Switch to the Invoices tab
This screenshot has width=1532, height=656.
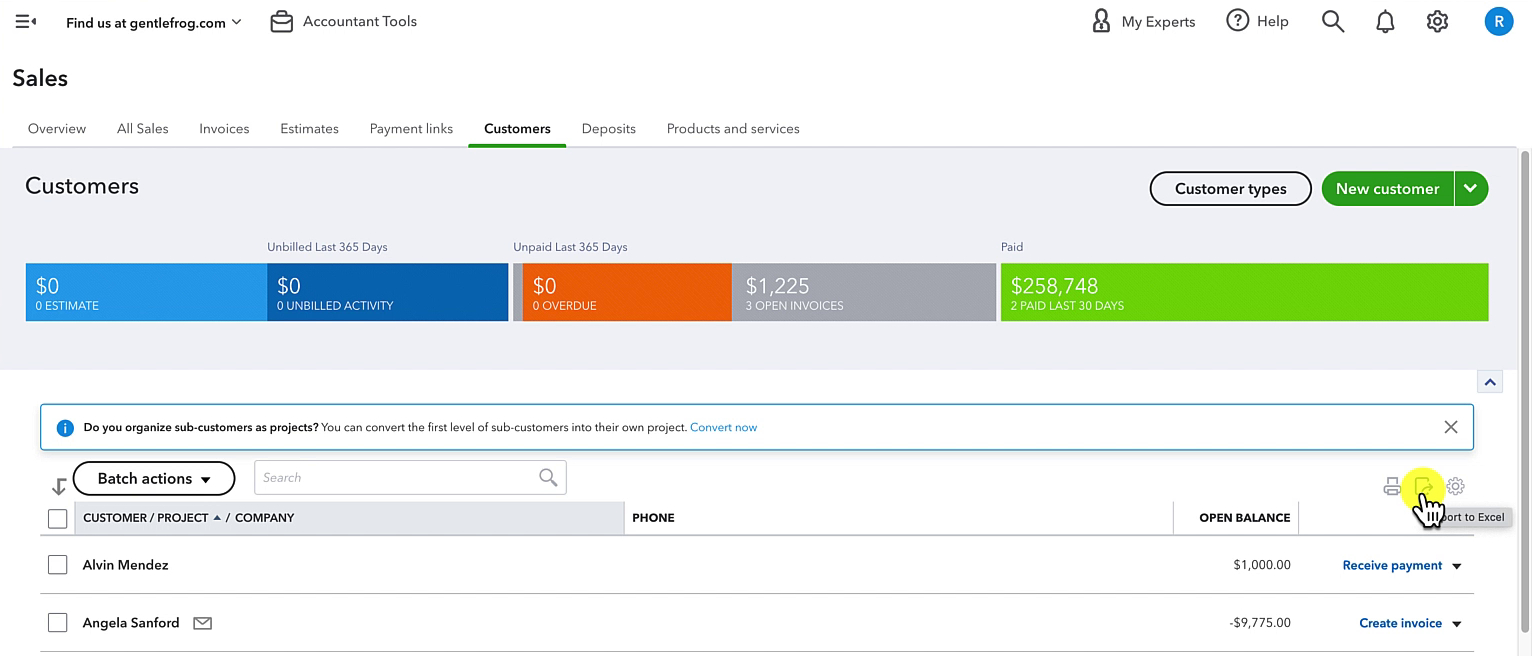(224, 129)
